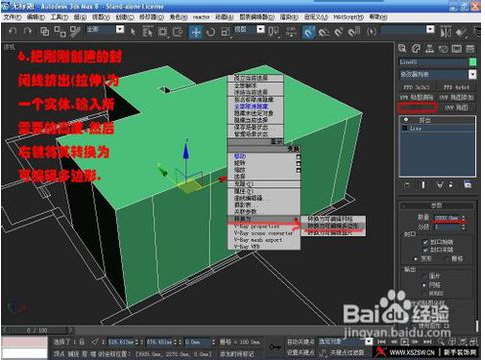
Task: Open the reference coordinate system dropdown (视图)
Action: point(261,29)
